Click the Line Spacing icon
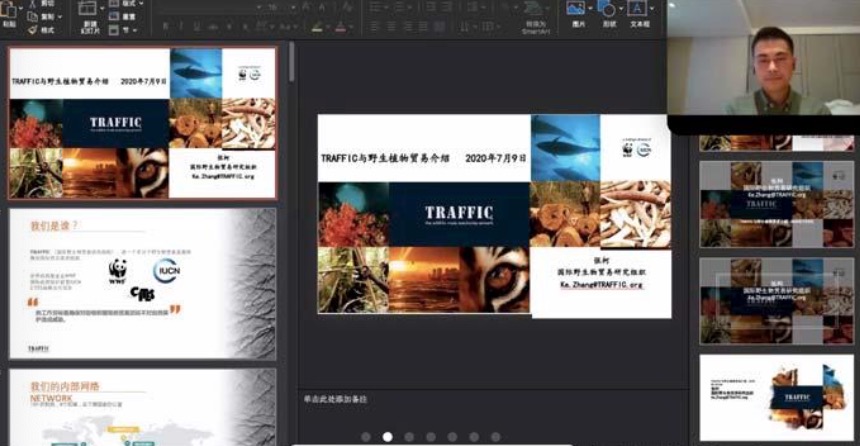The width and height of the screenshot is (860, 446). (474, 7)
